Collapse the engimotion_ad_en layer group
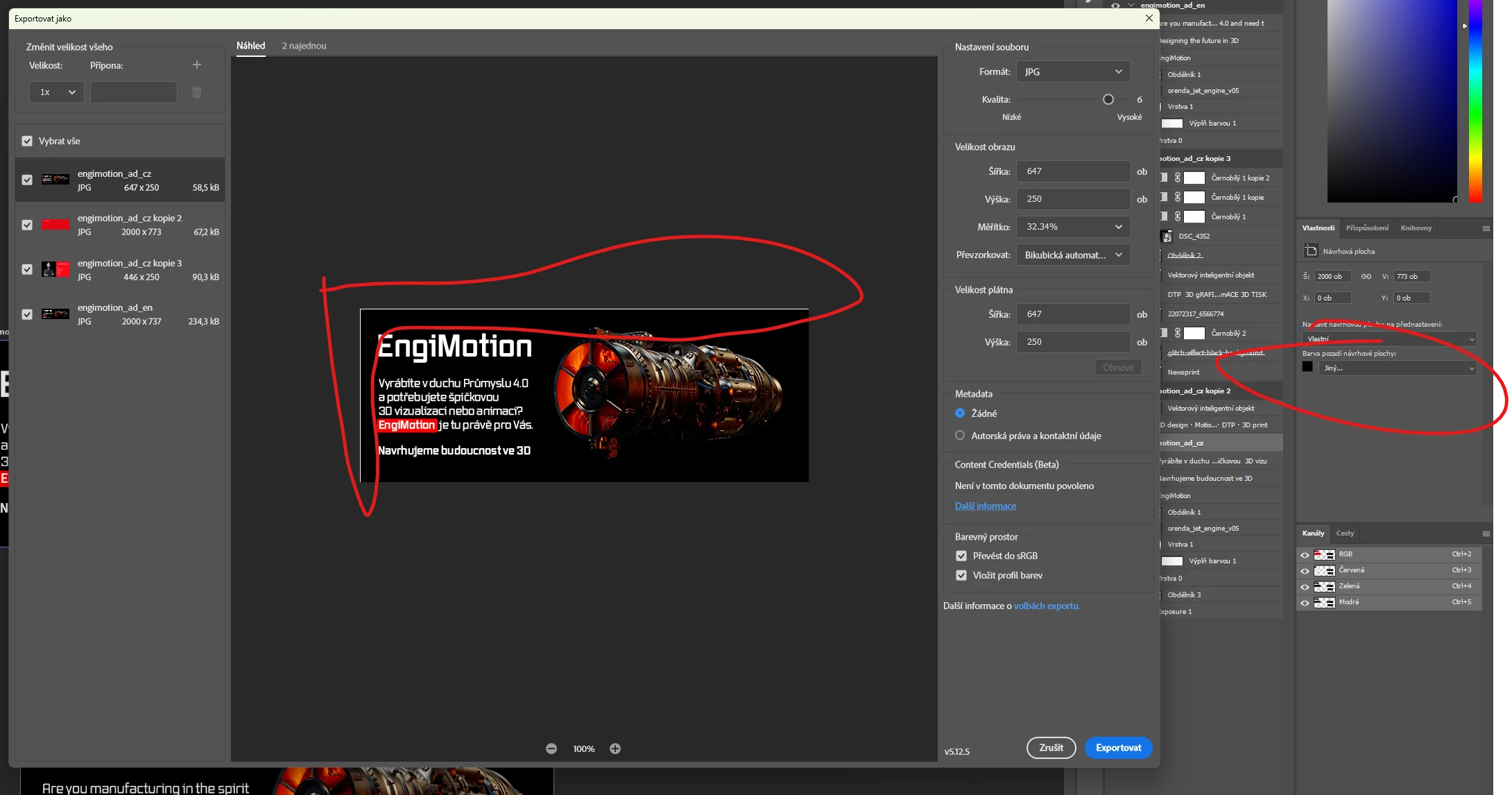The width and height of the screenshot is (1512, 795). pyautogui.click(x=1131, y=6)
